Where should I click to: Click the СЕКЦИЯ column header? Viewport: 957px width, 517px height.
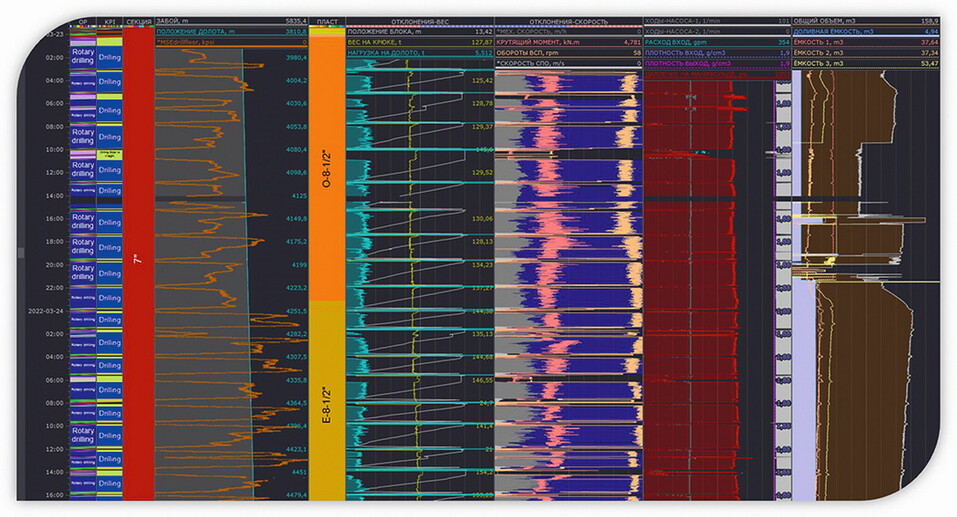(x=138, y=21)
